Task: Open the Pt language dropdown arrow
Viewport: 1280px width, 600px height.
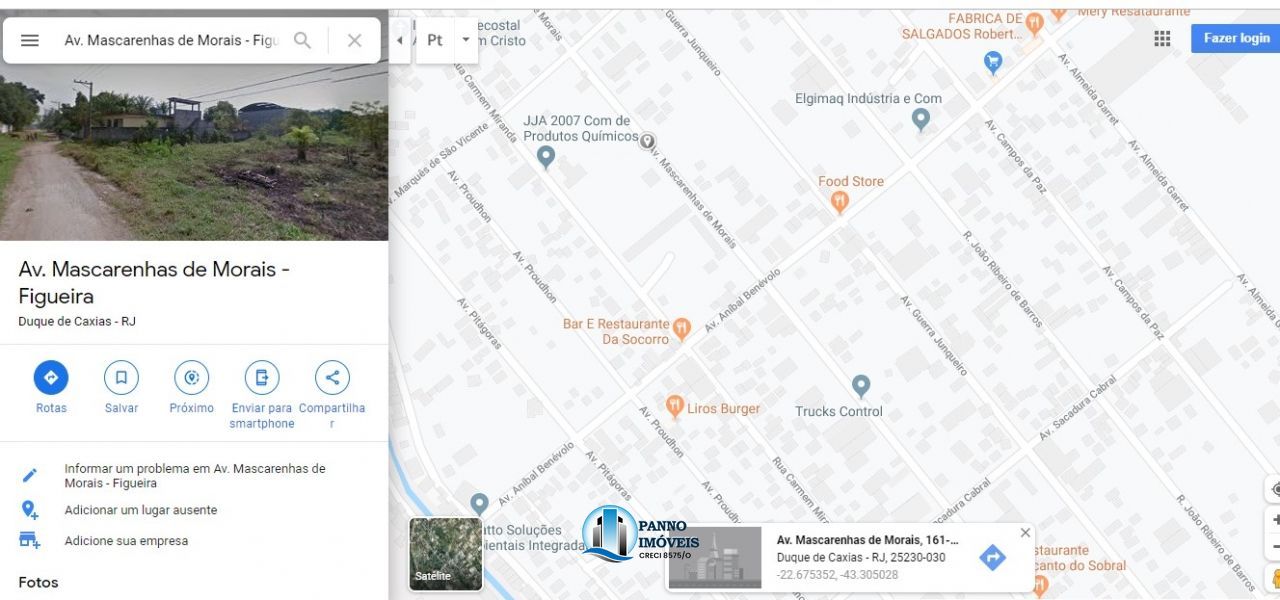Action: (x=465, y=40)
